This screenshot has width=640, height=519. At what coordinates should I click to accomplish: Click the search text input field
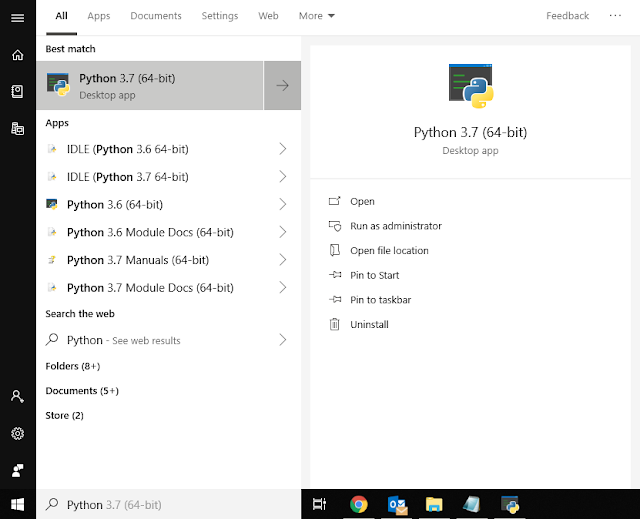pyautogui.click(x=169, y=504)
